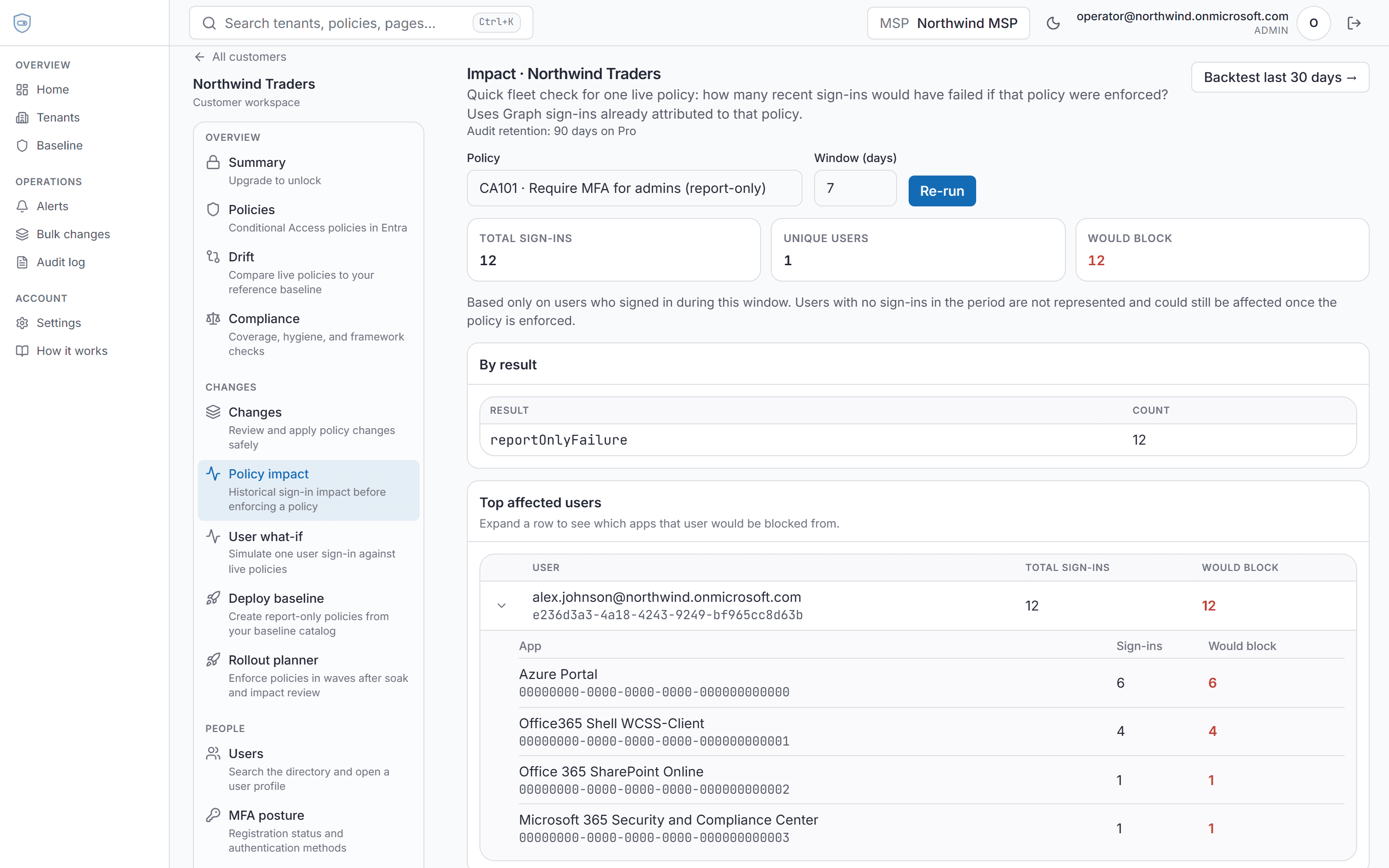Click the Office365 Shell WCSS-Client row
The height and width of the screenshot is (868, 1389).
point(931,732)
